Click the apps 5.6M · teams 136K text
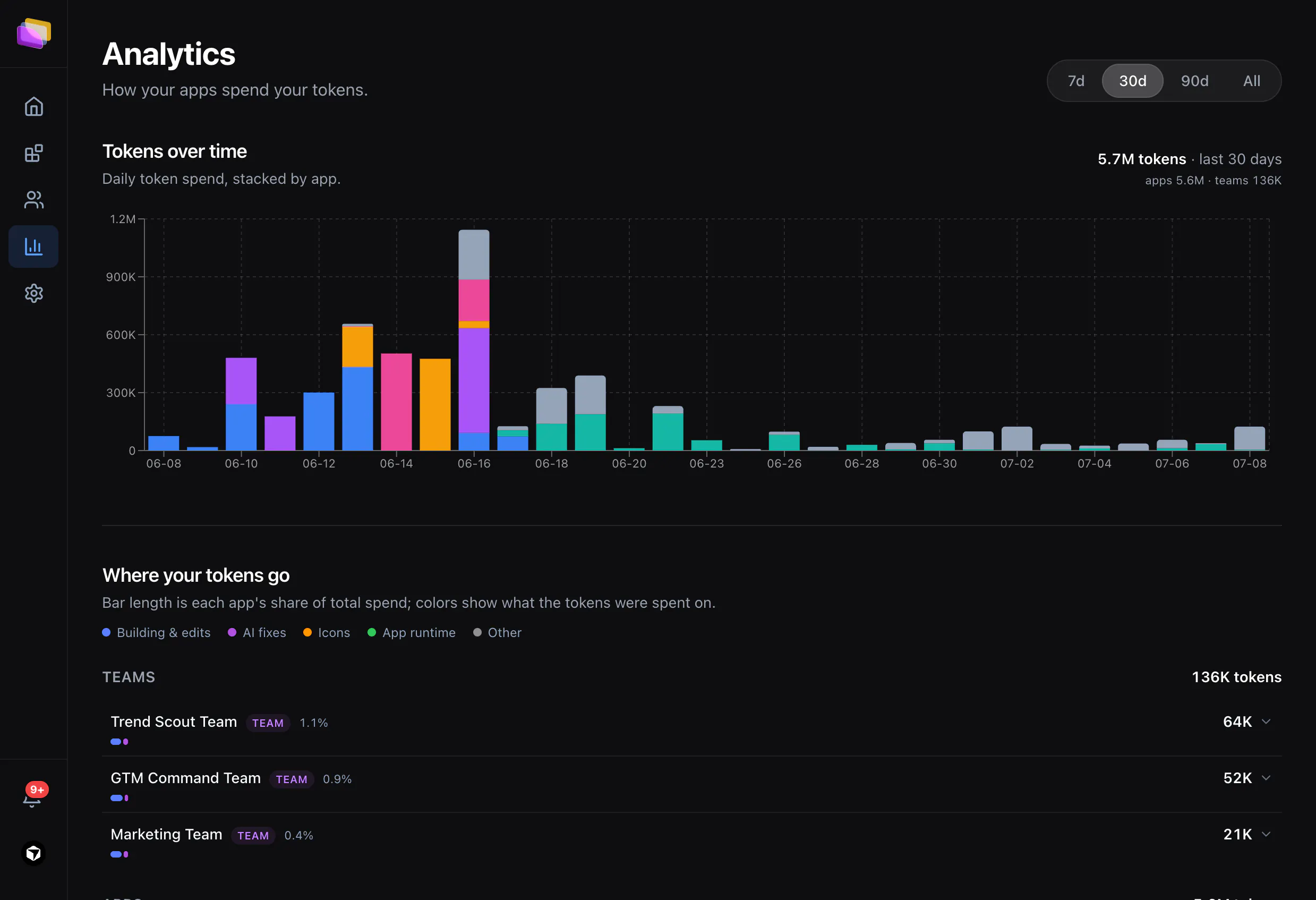 tap(1213, 180)
